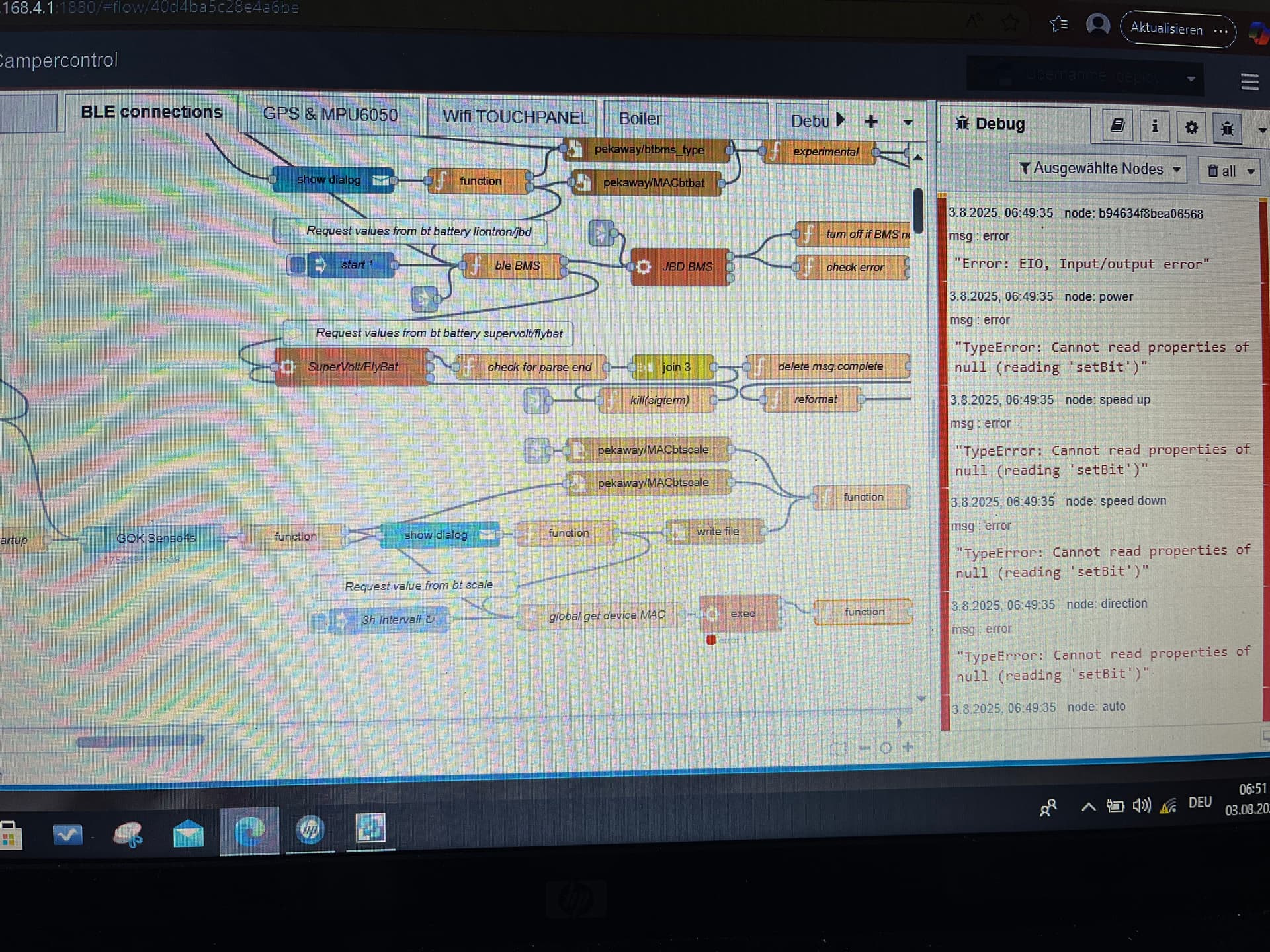Trigger the 3h Intervall inject button
This screenshot has height=952, width=1270.
319,621
